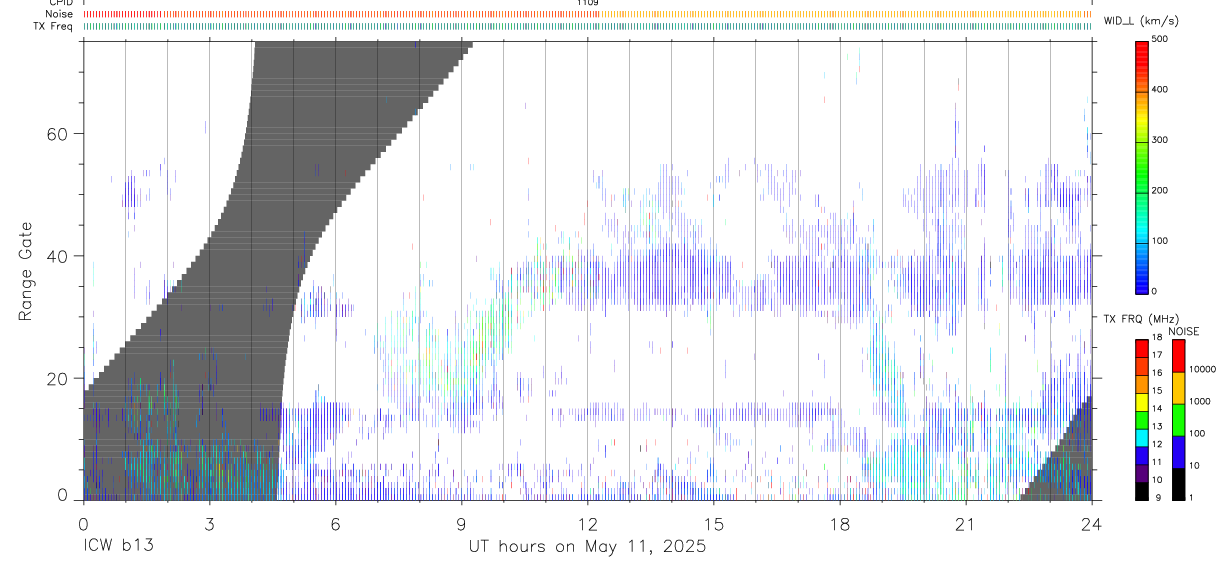Click the 'Noise' row label at top
This screenshot has height=567, width=1228.
(58, 14)
